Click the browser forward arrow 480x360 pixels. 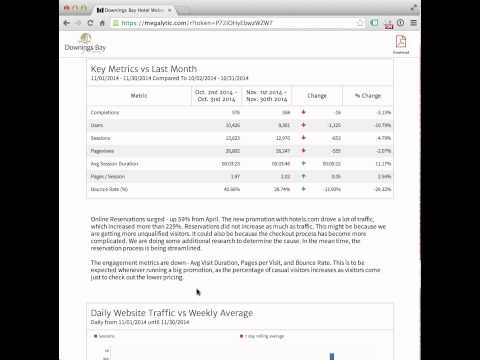(79, 23)
